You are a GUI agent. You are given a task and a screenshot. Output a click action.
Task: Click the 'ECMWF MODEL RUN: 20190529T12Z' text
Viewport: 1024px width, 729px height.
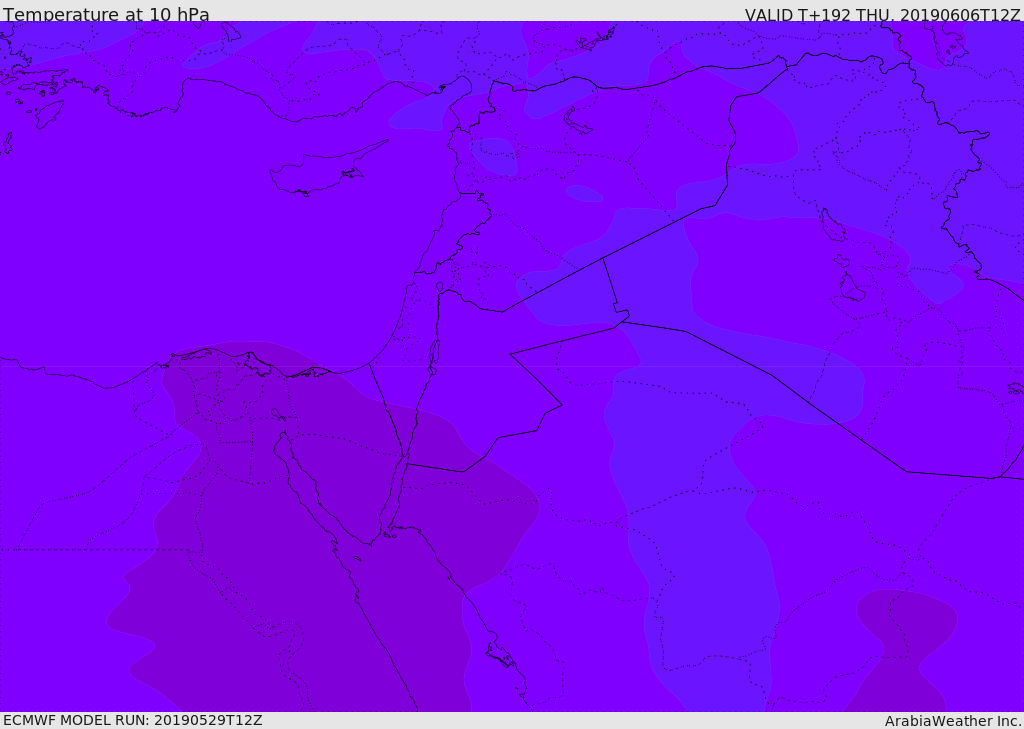point(133,721)
